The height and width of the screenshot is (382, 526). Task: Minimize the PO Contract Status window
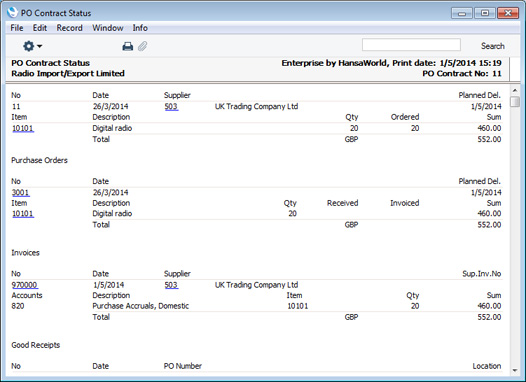coord(462,13)
